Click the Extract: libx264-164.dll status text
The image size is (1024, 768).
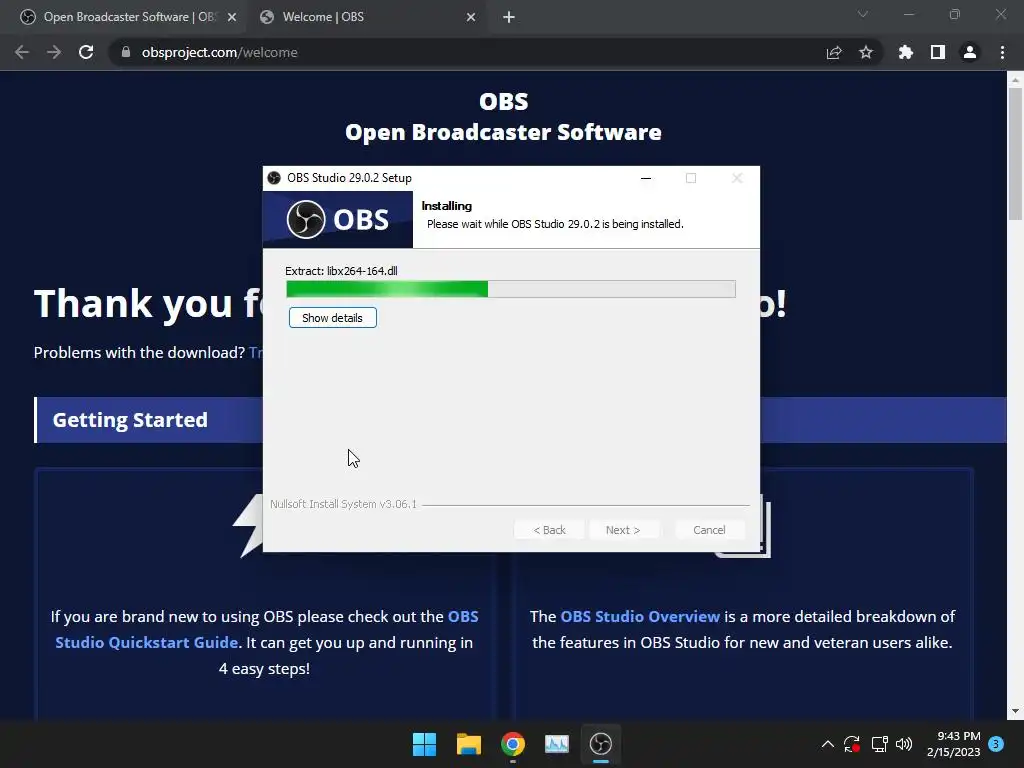(x=341, y=271)
